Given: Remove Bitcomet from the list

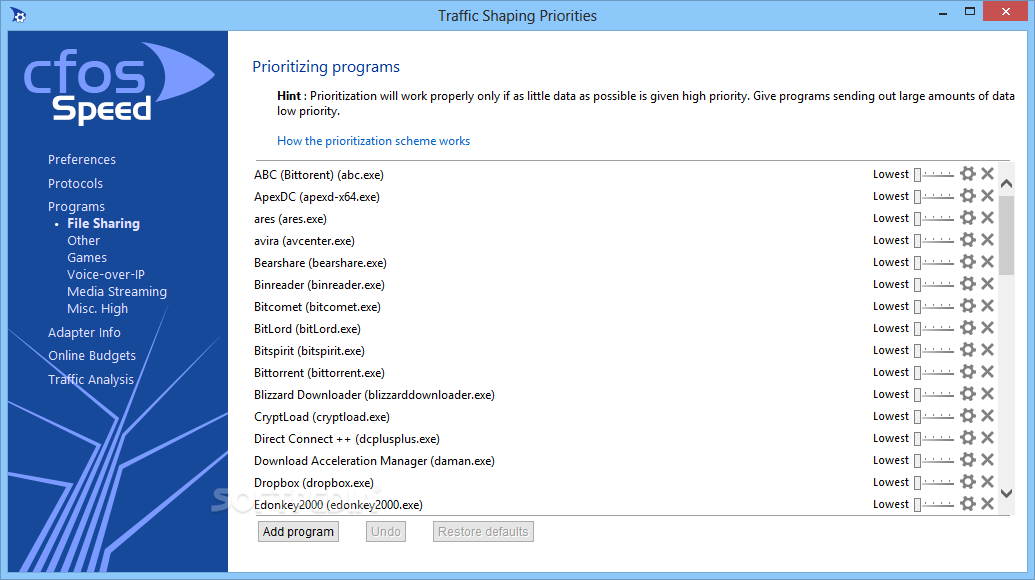Looking at the screenshot, I should coord(987,306).
